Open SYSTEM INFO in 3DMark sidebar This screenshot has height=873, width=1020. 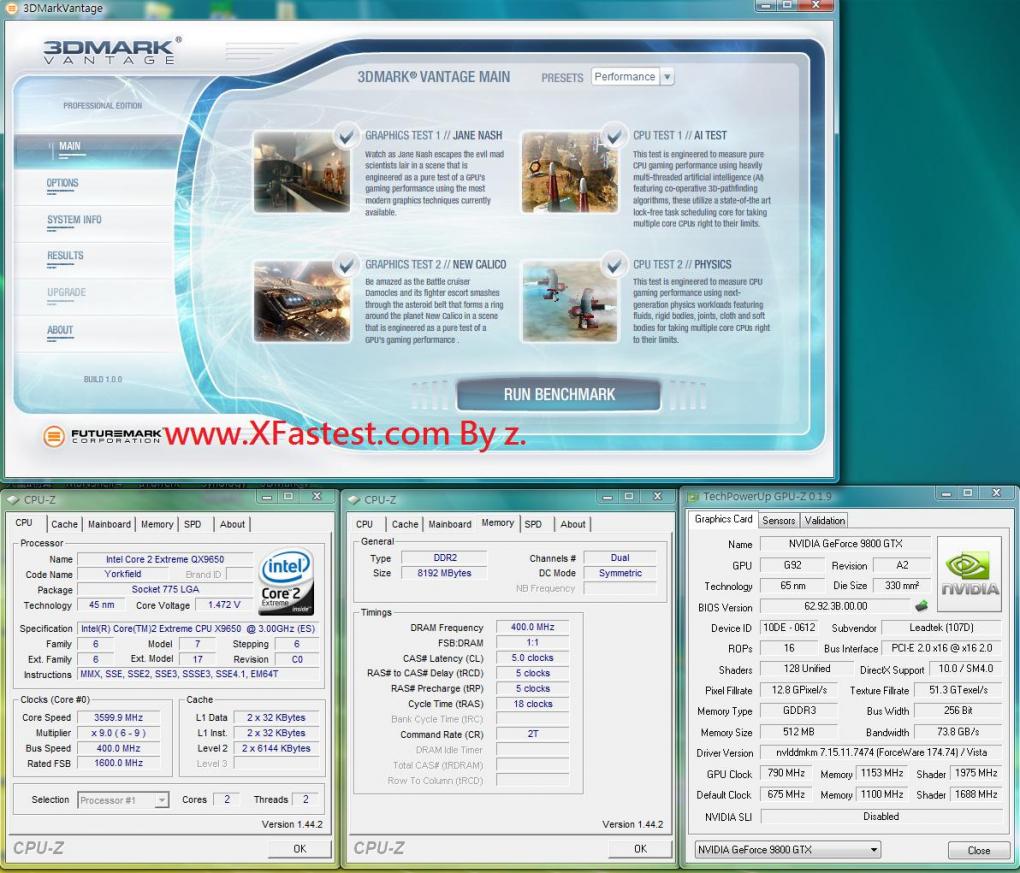[x=74, y=220]
